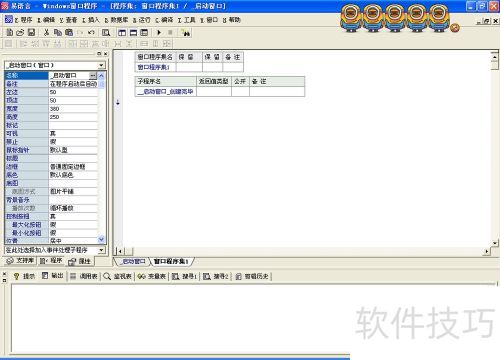500x360 pixels.
Task: Switch to the 程序 panel tab
Action: click(x=51, y=261)
